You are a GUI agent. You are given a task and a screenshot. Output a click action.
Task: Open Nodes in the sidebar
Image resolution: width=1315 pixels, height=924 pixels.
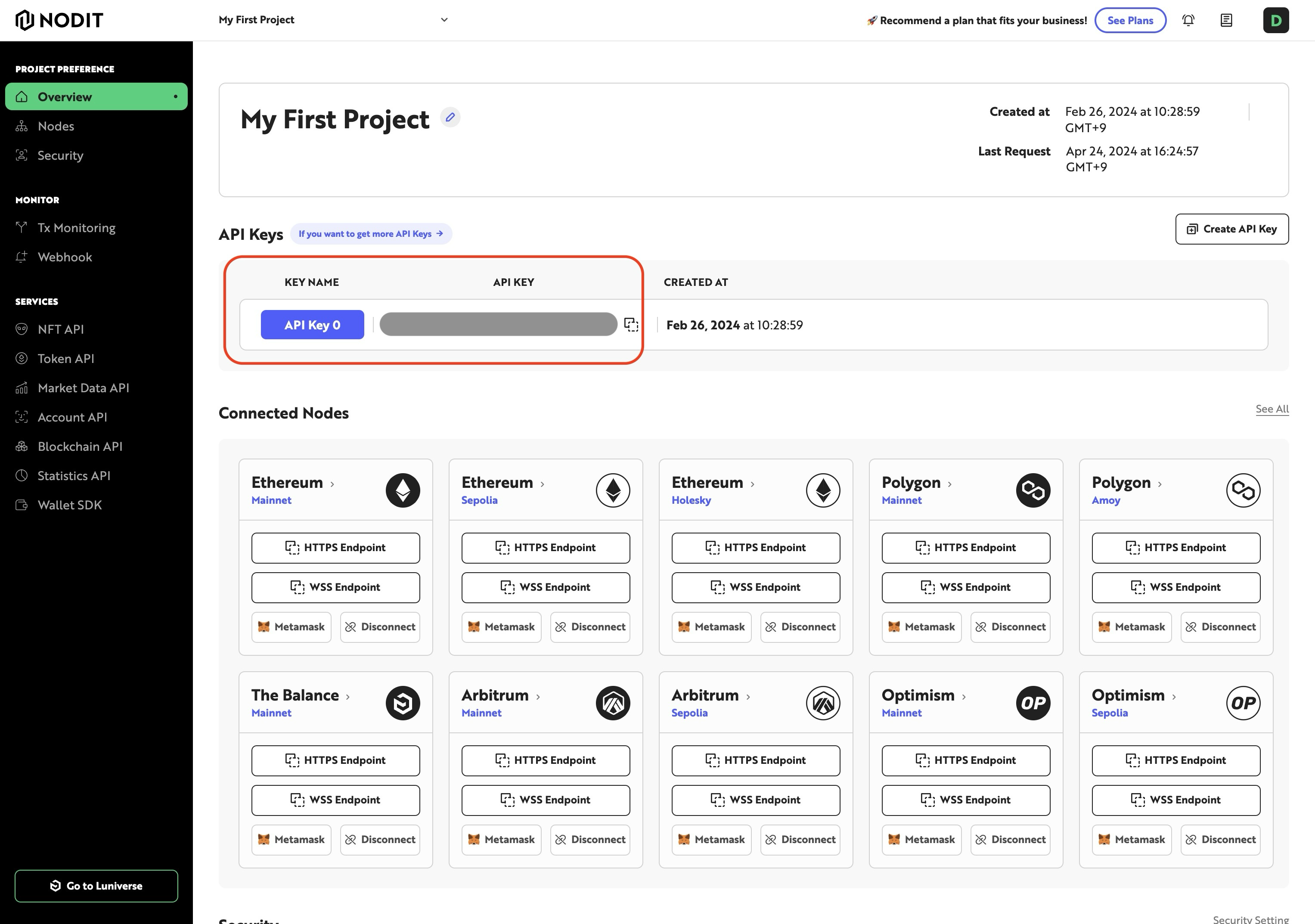point(56,126)
